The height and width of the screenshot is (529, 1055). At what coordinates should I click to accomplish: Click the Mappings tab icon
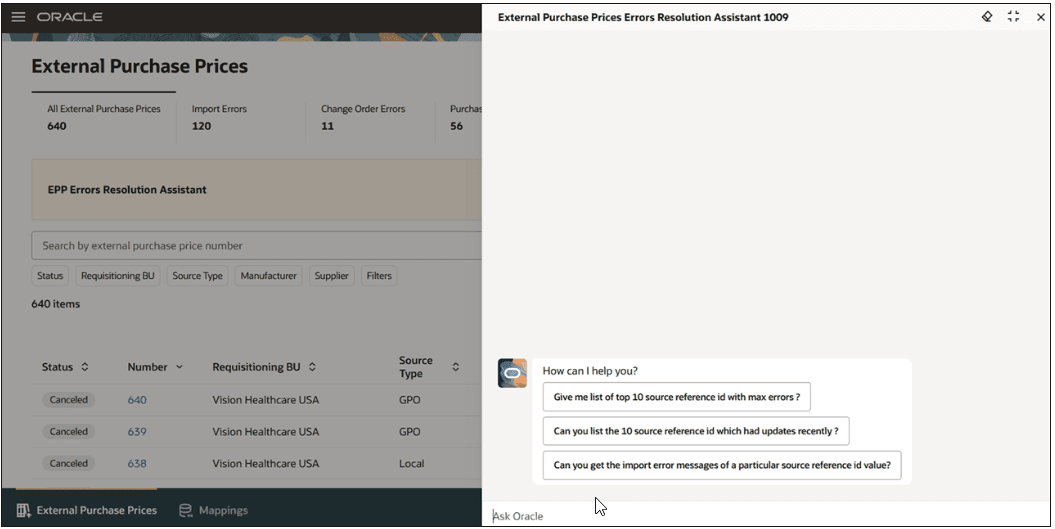point(185,511)
